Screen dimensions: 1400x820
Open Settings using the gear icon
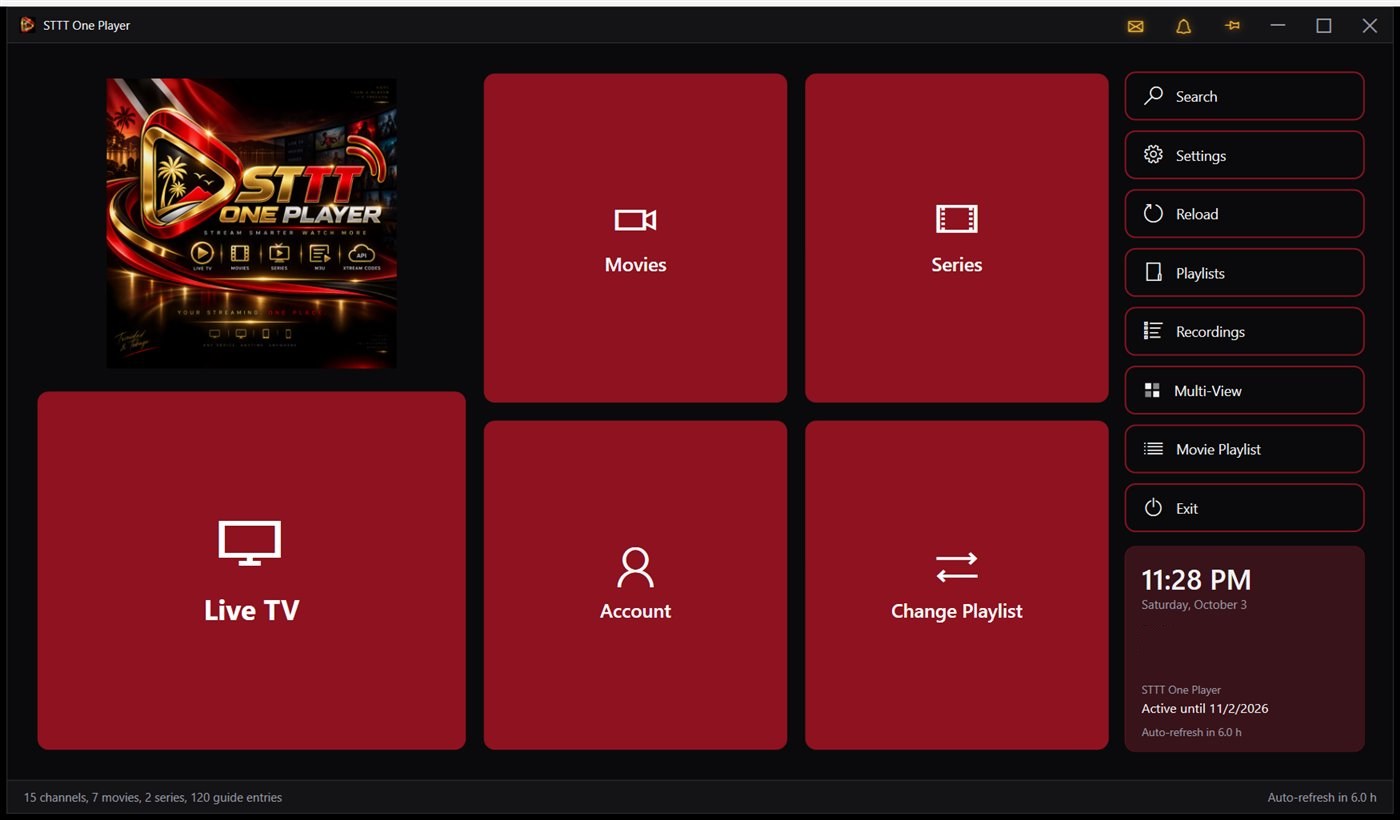[x=1153, y=155]
